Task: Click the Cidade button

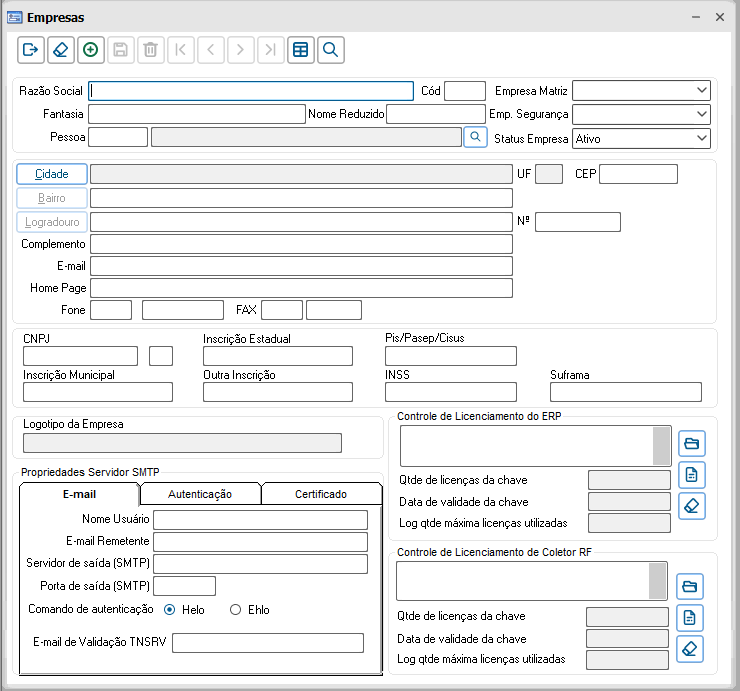Action: [52, 174]
